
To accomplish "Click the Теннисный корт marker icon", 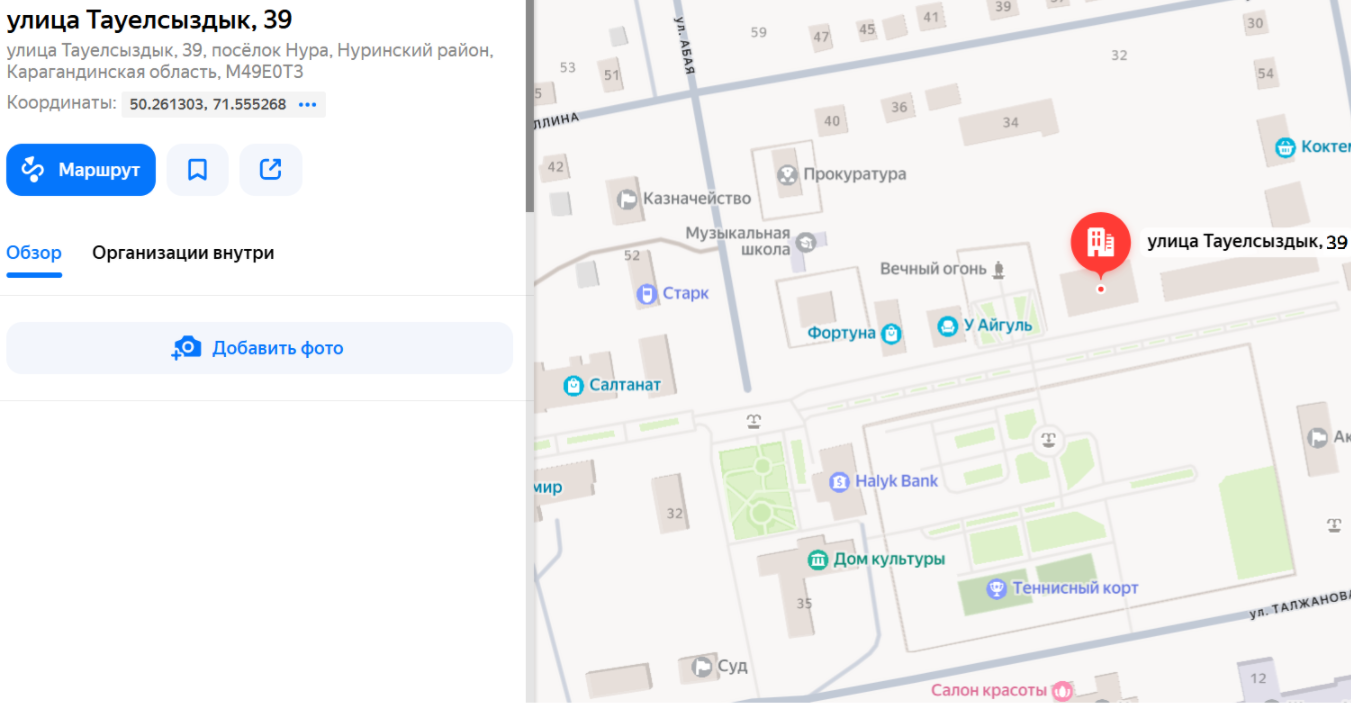I will (996, 588).
